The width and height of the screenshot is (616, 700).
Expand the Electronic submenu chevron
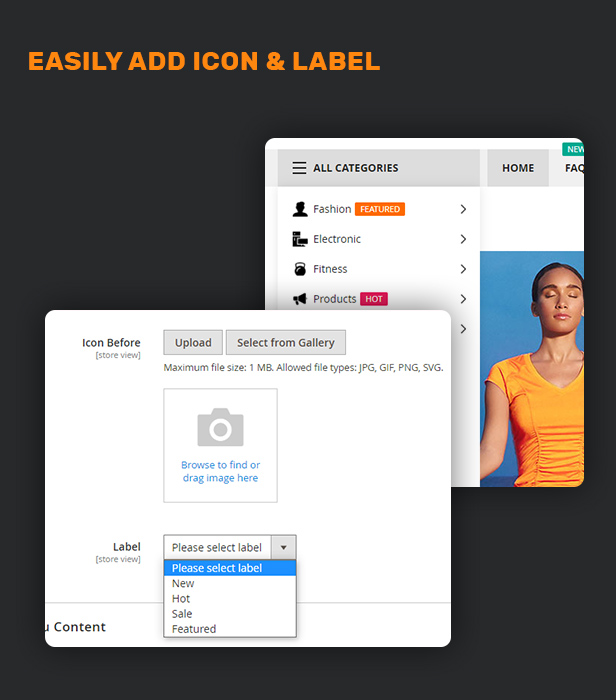(x=463, y=239)
